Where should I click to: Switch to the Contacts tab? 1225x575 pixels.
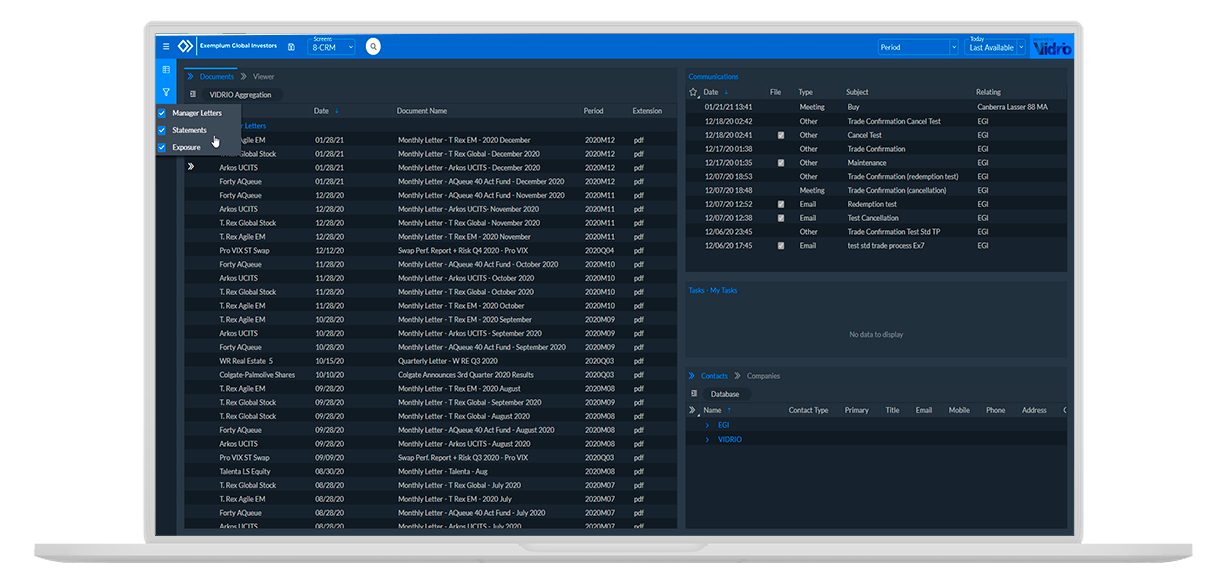pyautogui.click(x=714, y=376)
